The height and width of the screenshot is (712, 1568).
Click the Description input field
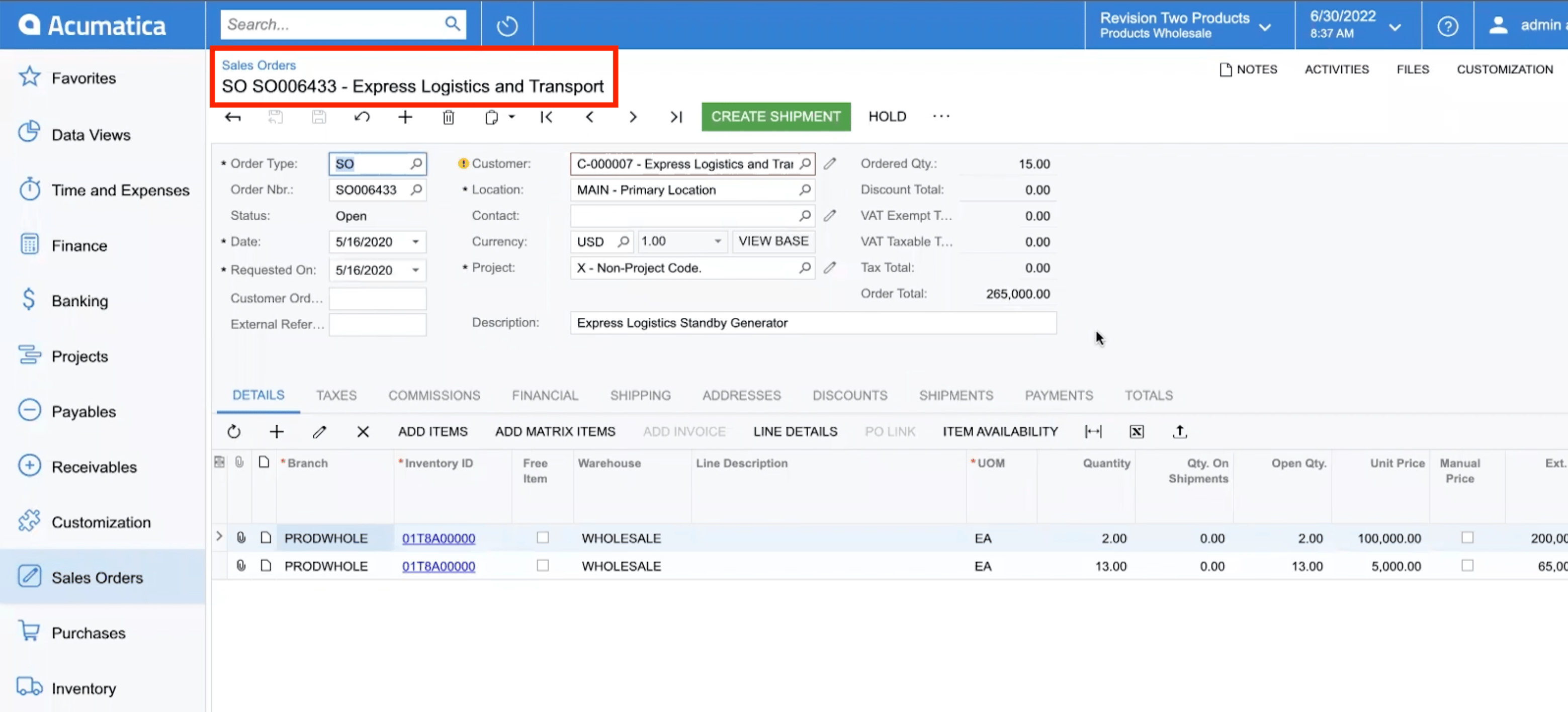tap(813, 322)
